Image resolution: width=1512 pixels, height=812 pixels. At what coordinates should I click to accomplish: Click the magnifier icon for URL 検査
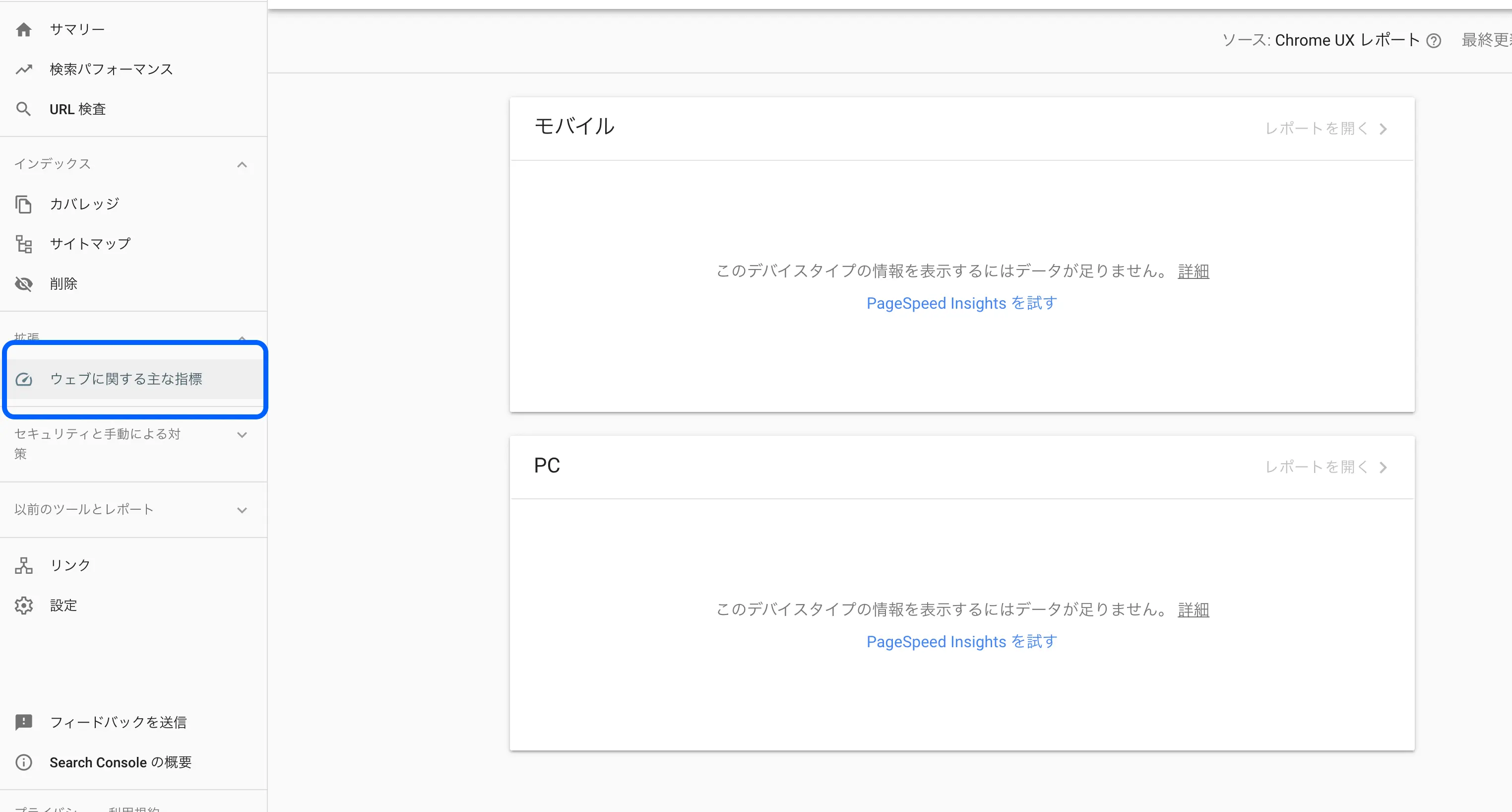[x=23, y=109]
